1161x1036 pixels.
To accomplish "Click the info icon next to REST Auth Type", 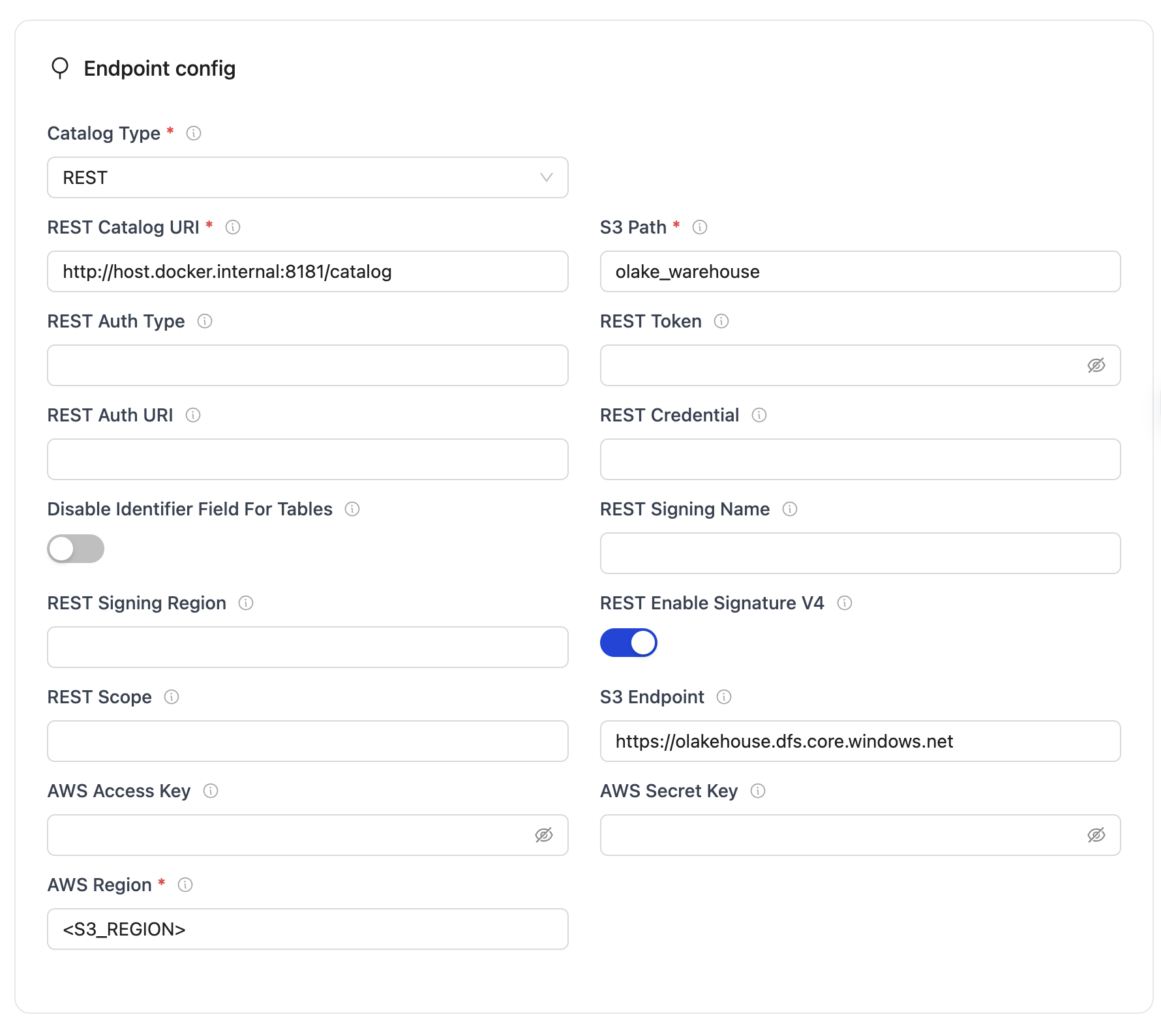I will click(205, 321).
